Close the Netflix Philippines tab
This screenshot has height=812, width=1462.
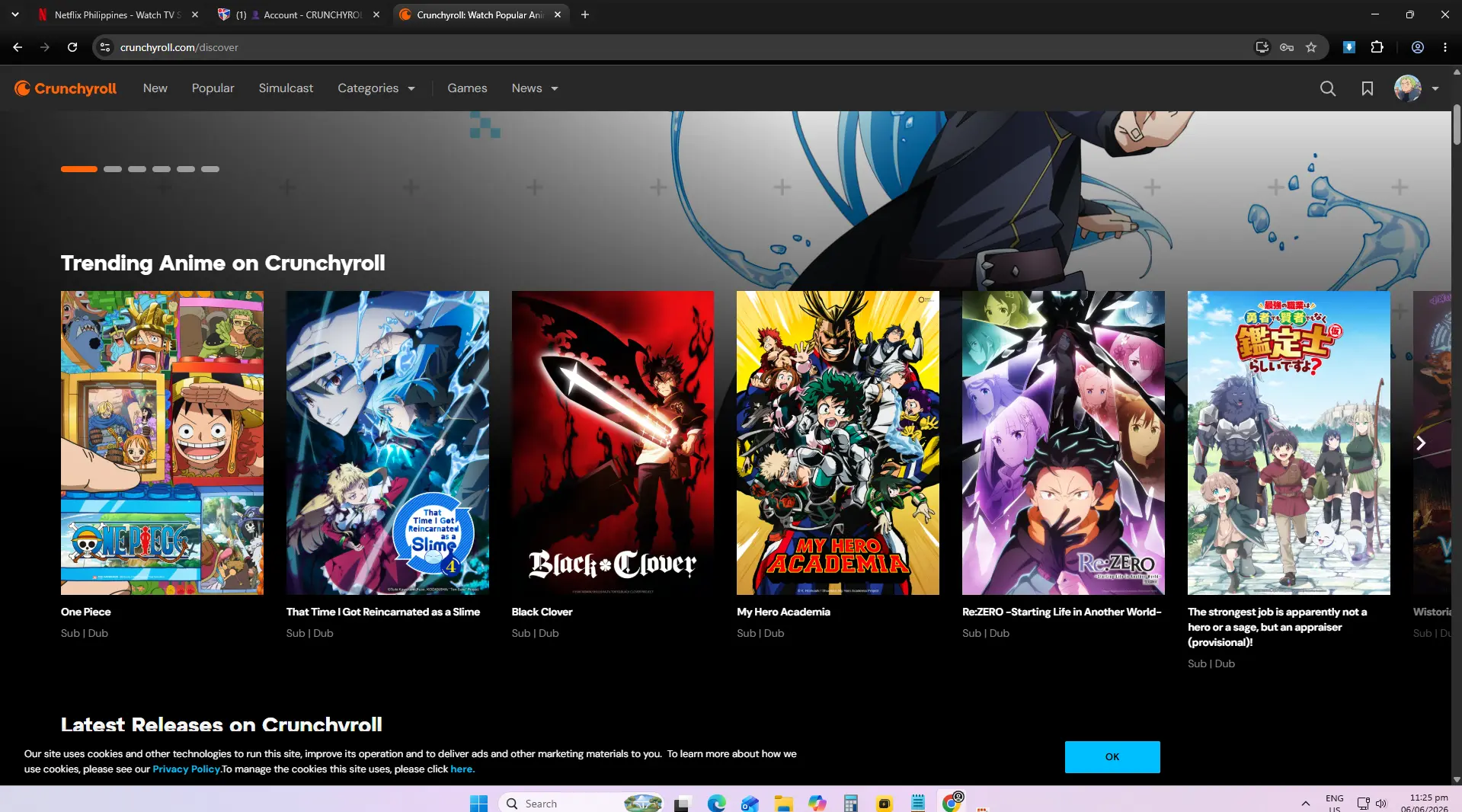[195, 14]
